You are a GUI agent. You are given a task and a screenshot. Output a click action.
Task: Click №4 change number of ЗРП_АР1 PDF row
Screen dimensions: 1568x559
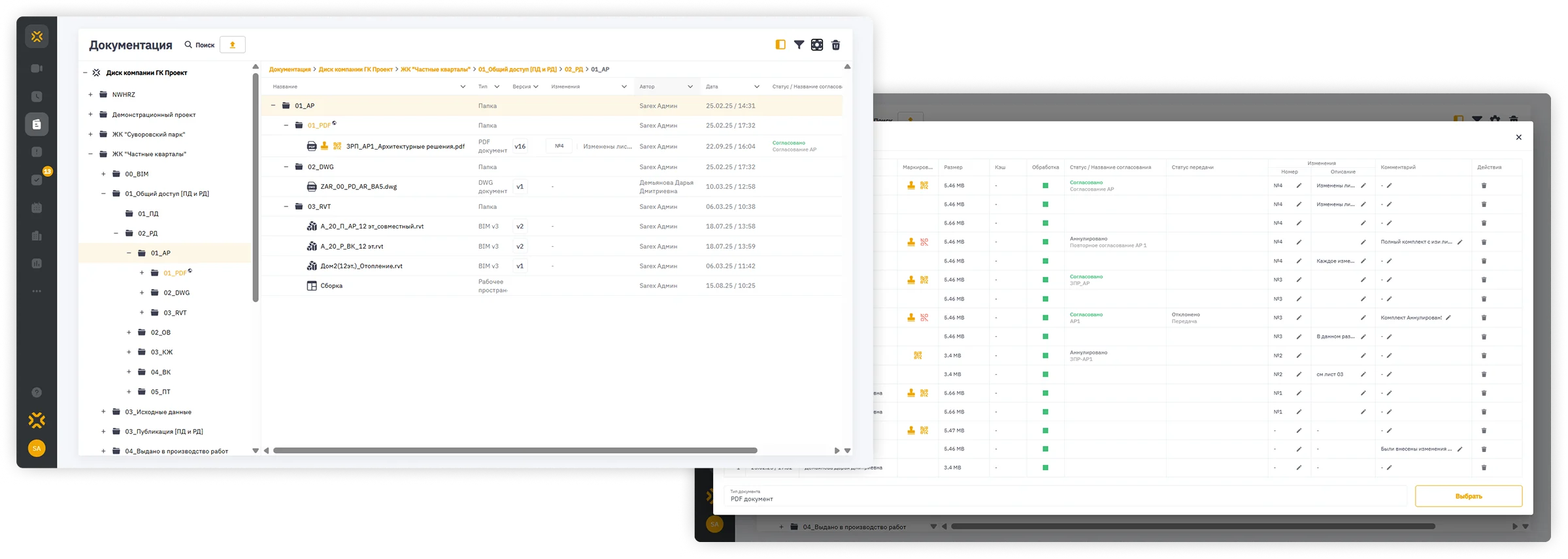tap(559, 146)
